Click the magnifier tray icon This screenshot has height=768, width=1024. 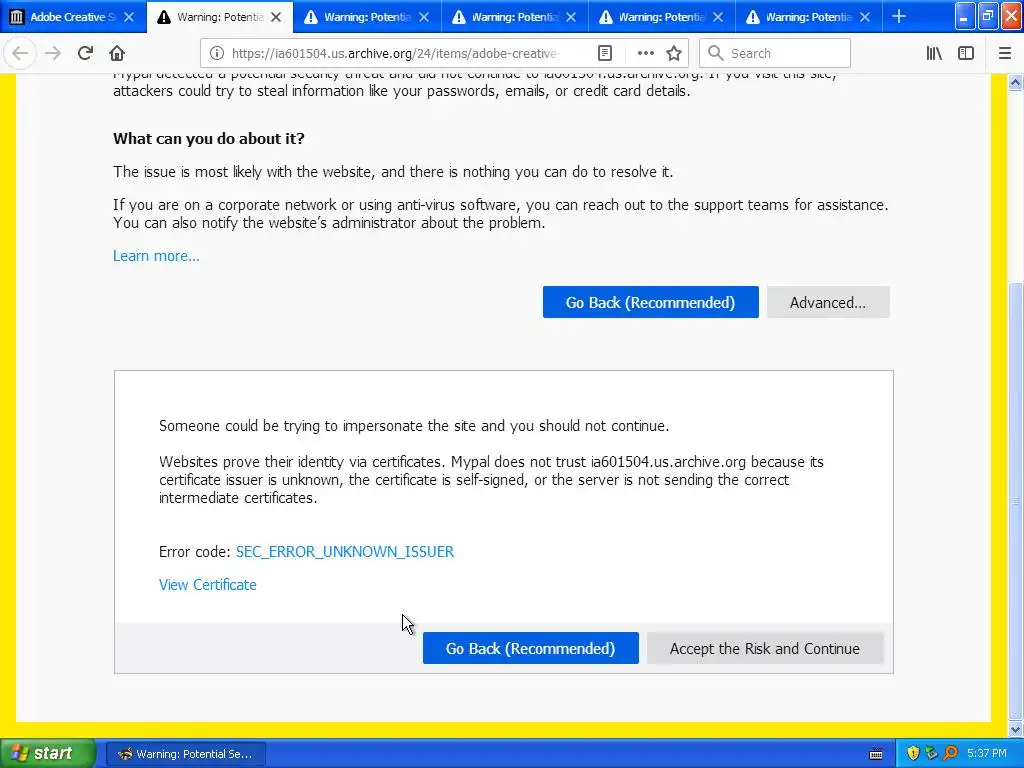tap(950, 754)
